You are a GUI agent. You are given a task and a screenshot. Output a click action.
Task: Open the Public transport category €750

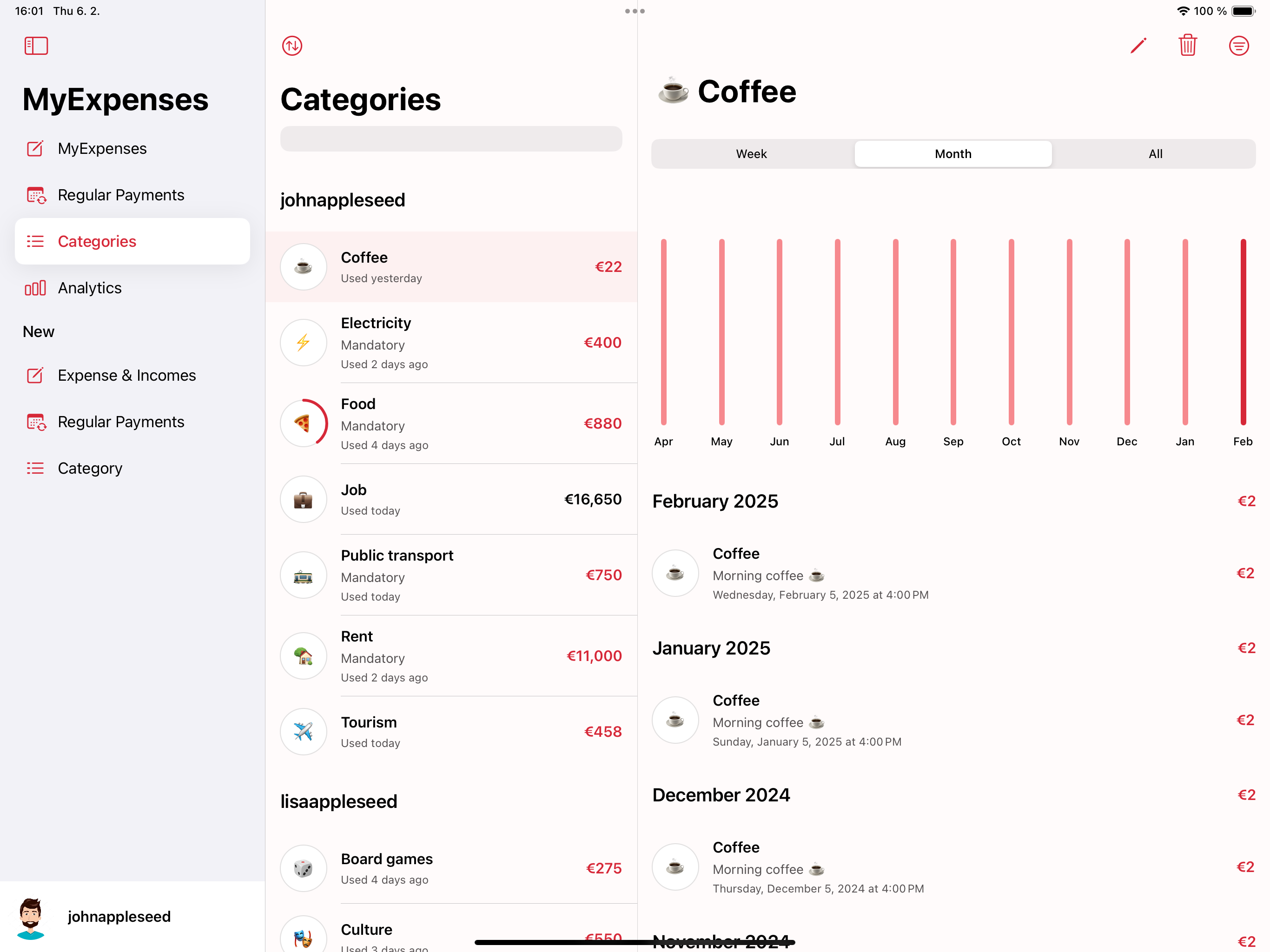pyautogui.click(x=451, y=575)
